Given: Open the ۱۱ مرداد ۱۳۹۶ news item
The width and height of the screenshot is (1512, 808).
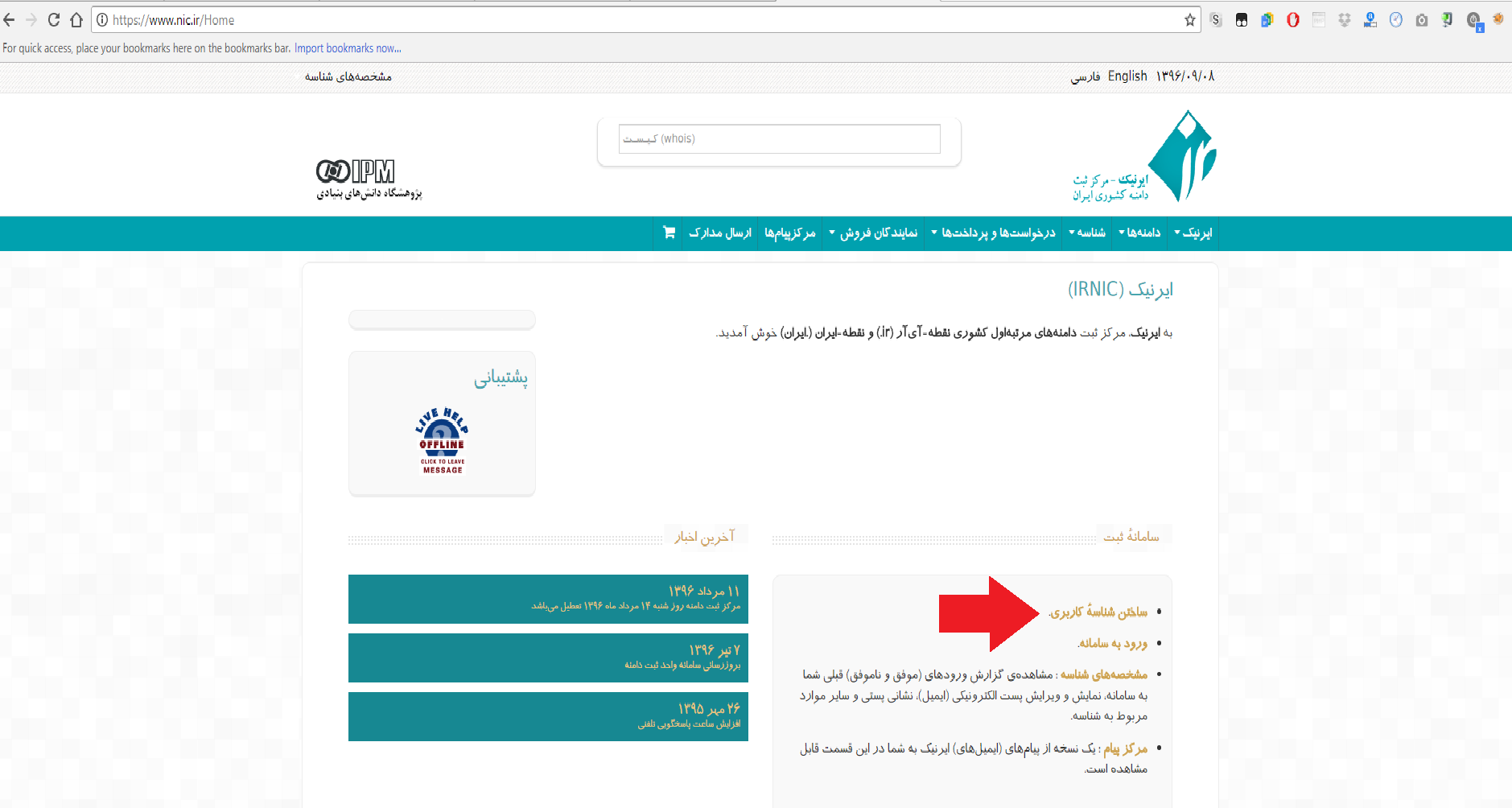Looking at the screenshot, I should coord(548,599).
